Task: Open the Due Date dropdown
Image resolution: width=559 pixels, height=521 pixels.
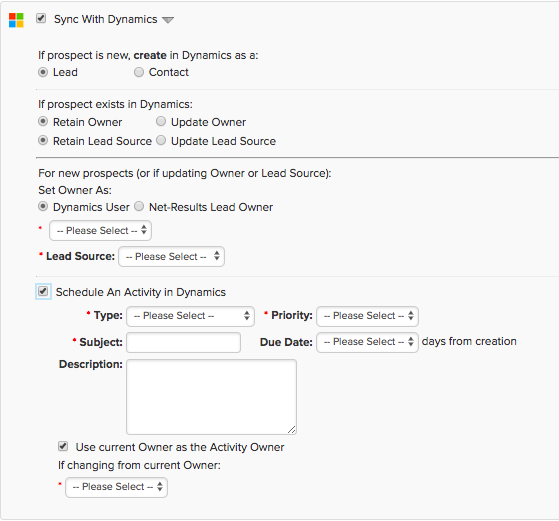Action: click(x=368, y=342)
